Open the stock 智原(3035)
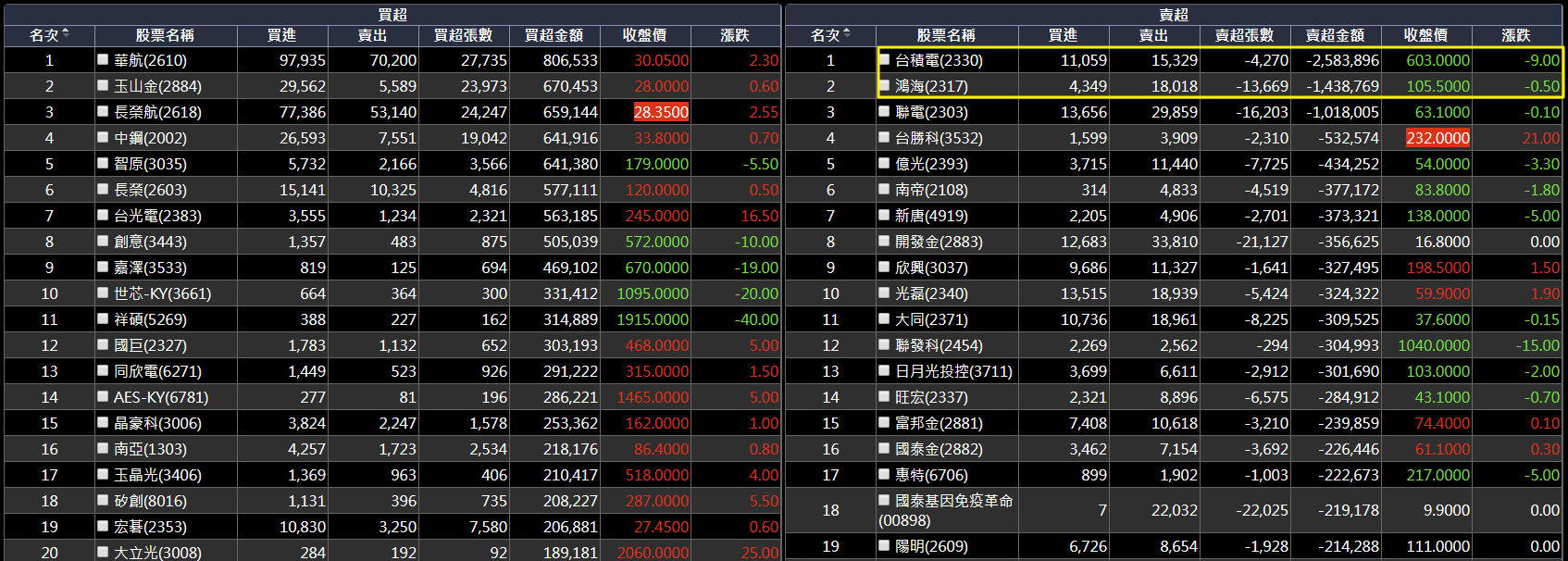This screenshot has height=561, width=1568. click(150, 164)
